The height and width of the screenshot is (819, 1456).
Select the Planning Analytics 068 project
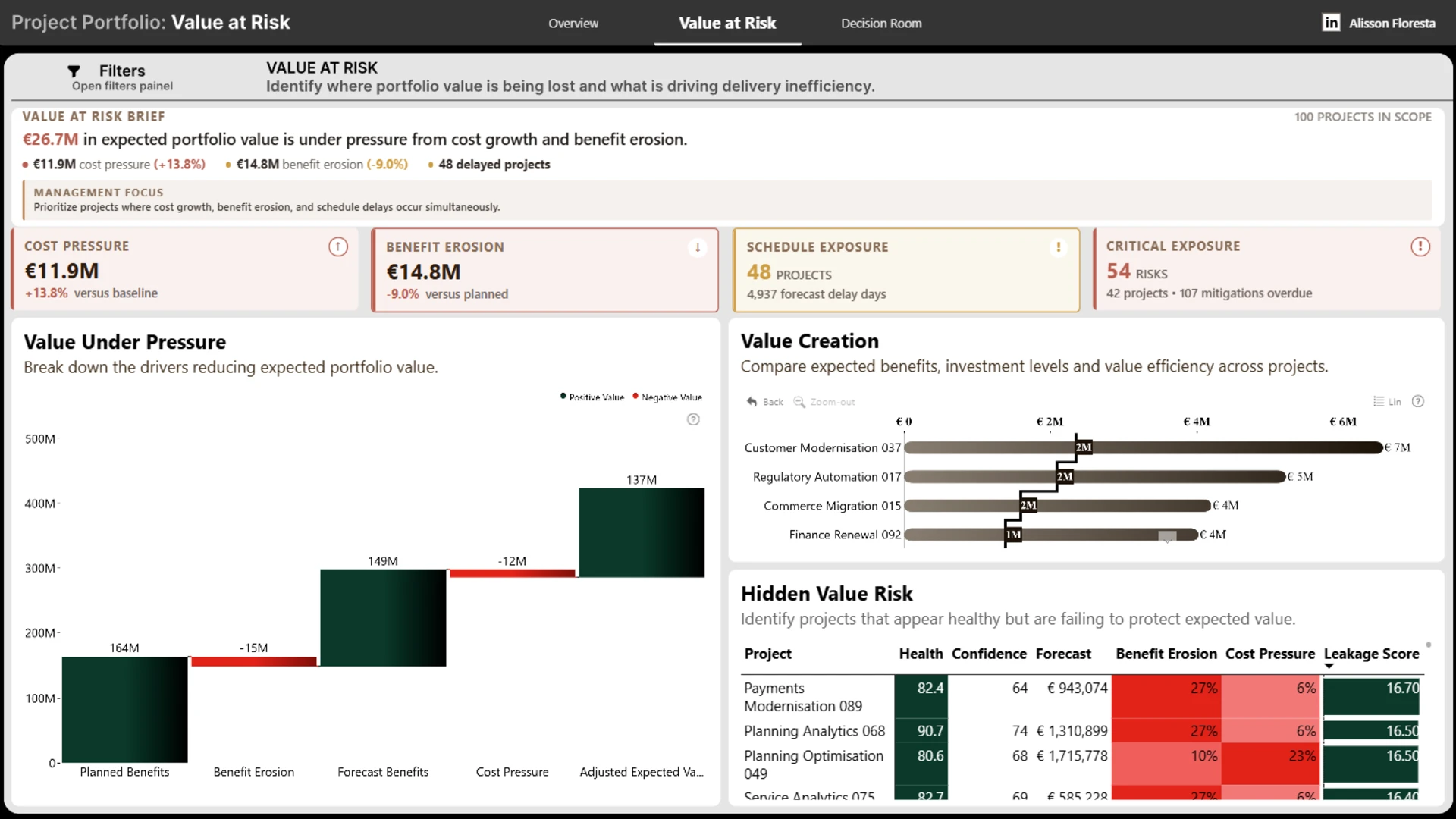click(814, 731)
